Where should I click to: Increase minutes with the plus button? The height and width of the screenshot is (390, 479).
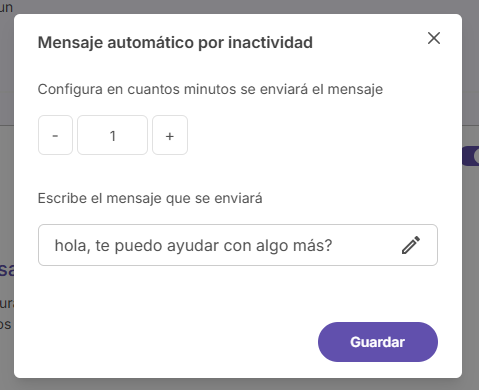tap(170, 135)
